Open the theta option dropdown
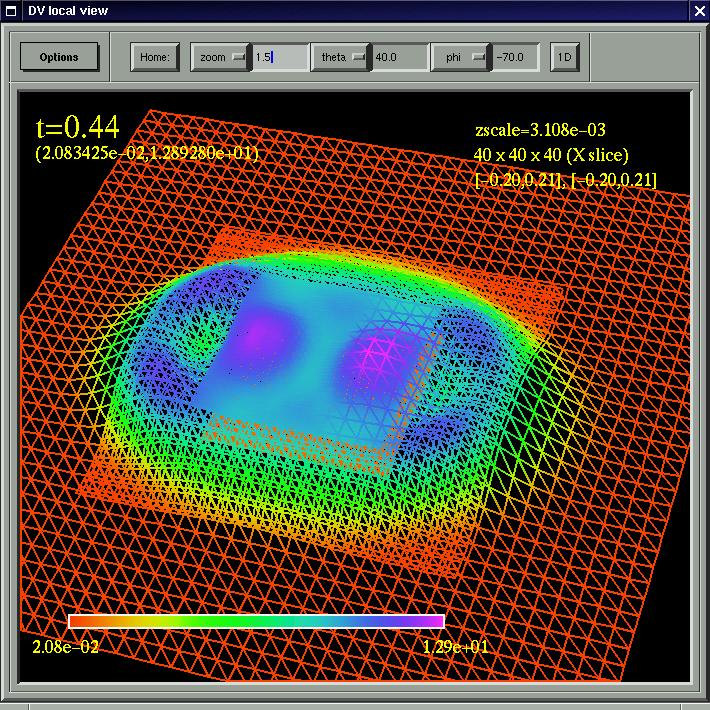This screenshot has height=710, width=710. coord(341,57)
